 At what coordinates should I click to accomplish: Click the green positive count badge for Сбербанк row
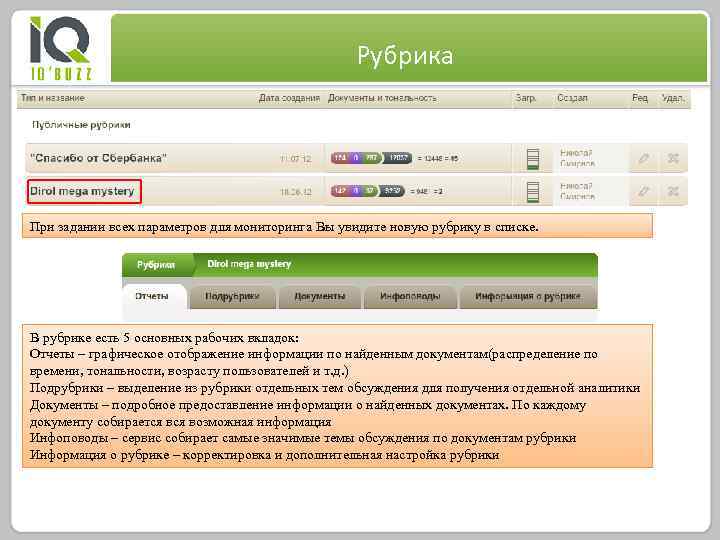click(x=371, y=158)
